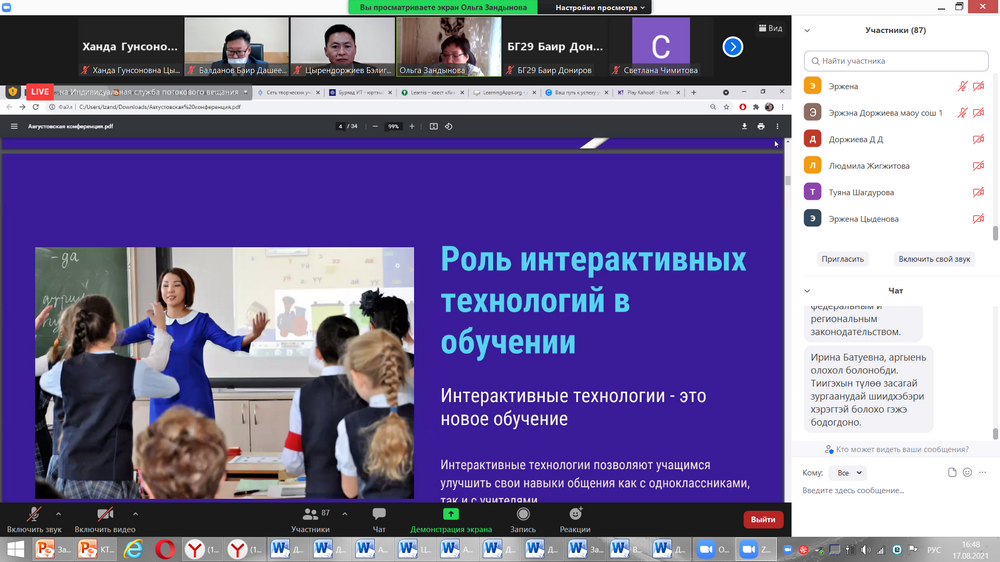Start screen sharing with green Демонстрация экрана icon
This screenshot has height=562, width=1000.
point(451,515)
